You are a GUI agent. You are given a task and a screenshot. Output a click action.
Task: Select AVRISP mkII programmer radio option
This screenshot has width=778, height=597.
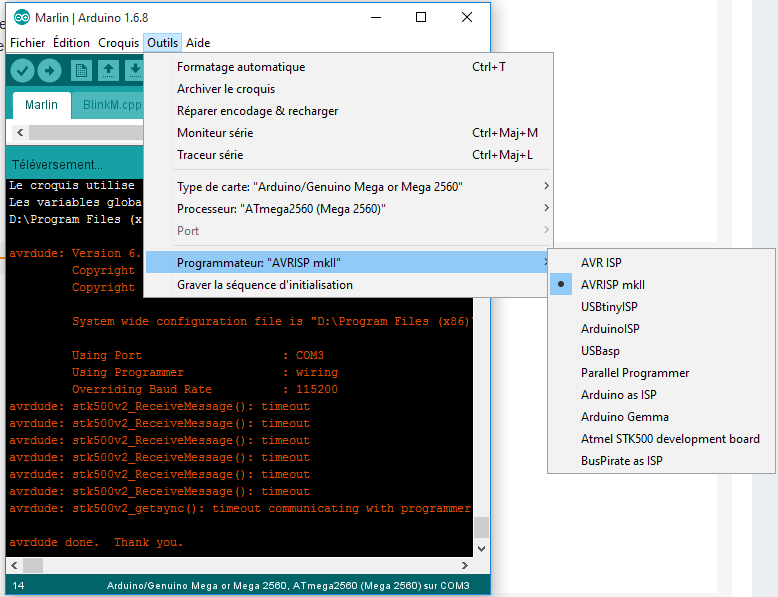[x=662, y=285]
